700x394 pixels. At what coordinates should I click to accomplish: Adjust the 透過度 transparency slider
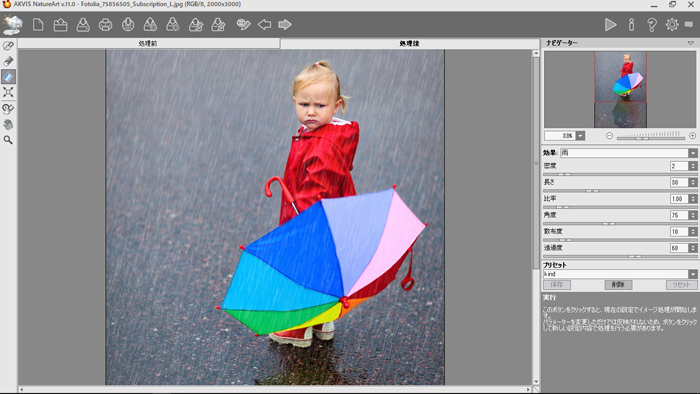click(621, 257)
